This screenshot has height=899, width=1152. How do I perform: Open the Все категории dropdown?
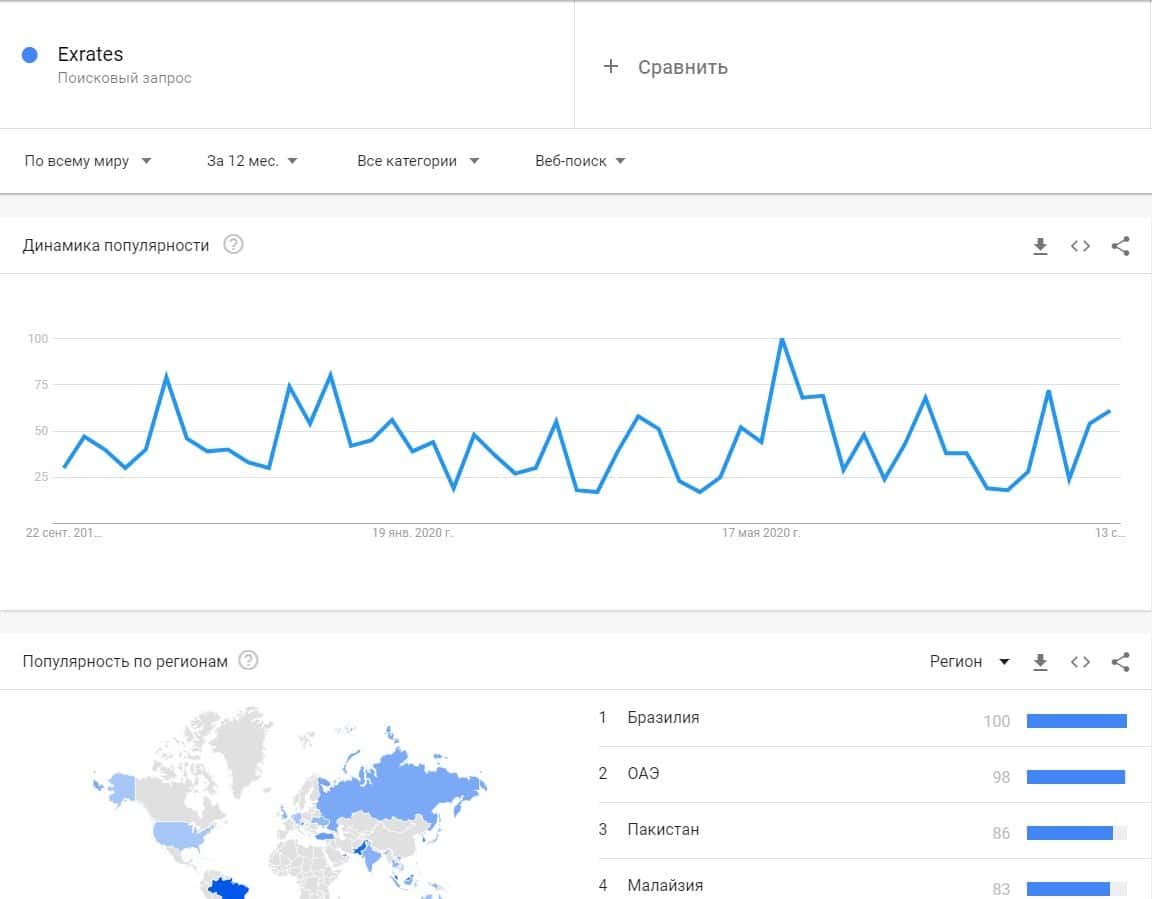pos(418,161)
